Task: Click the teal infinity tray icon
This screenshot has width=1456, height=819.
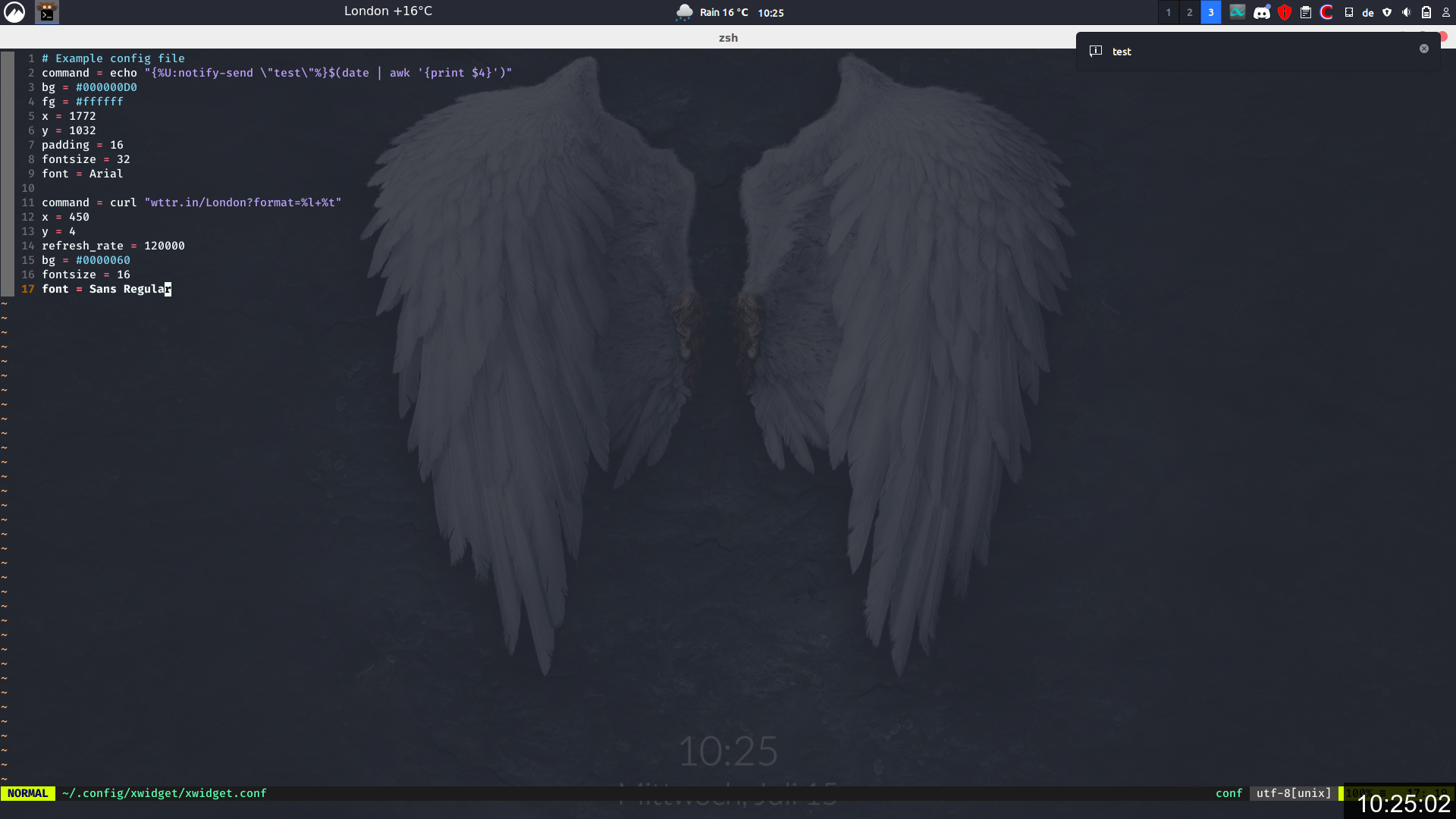Action: coord(1238,12)
